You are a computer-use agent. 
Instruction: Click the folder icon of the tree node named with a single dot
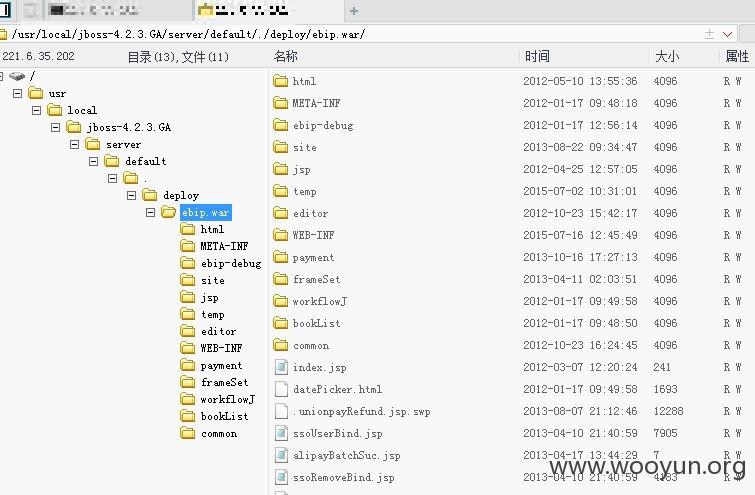(x=130, y=178)
